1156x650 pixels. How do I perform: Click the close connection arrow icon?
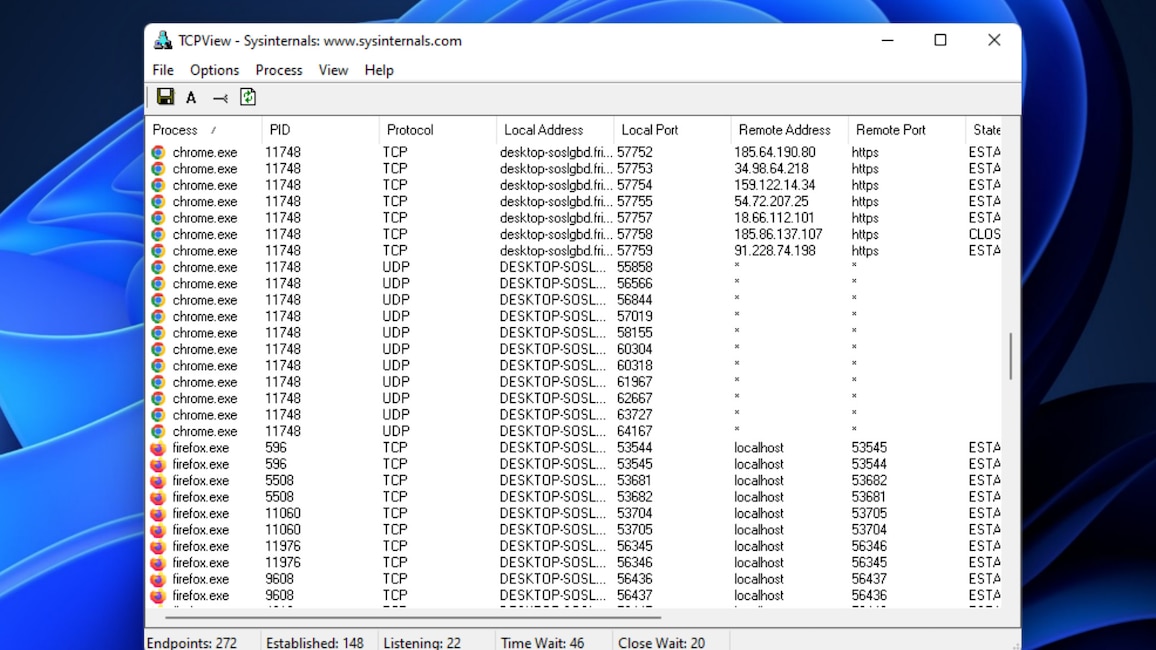(219, 97)
